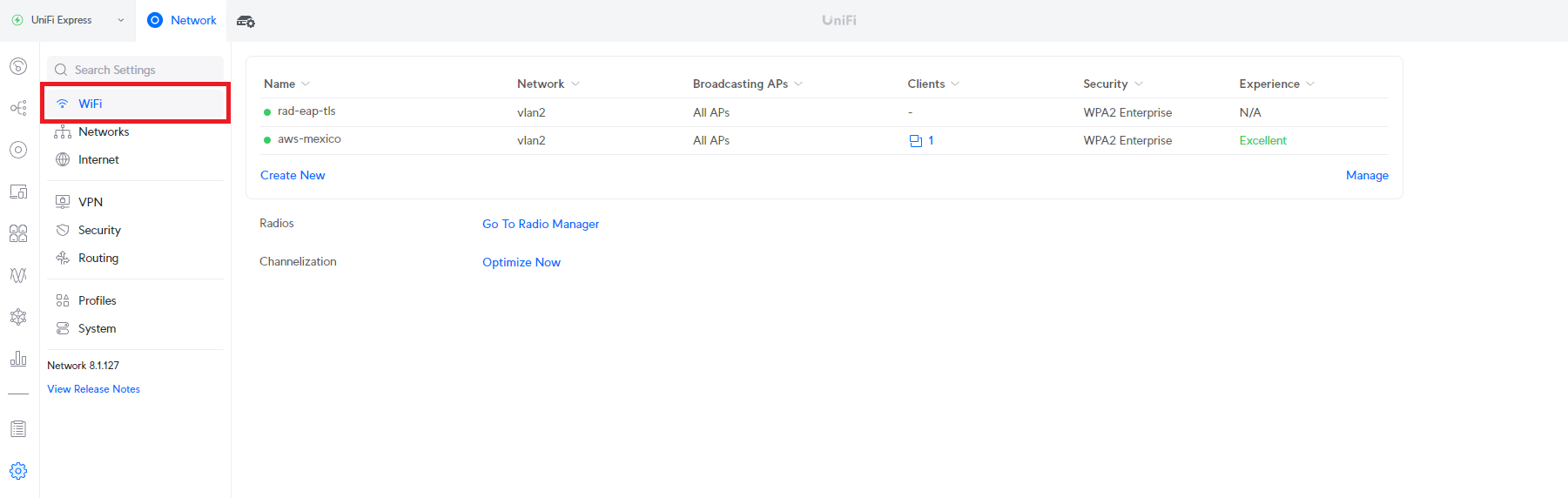Click the Security shield icon in settings menu
Image resolution: width=1568 pixels, height=498 pixels.
click(63, 230)
